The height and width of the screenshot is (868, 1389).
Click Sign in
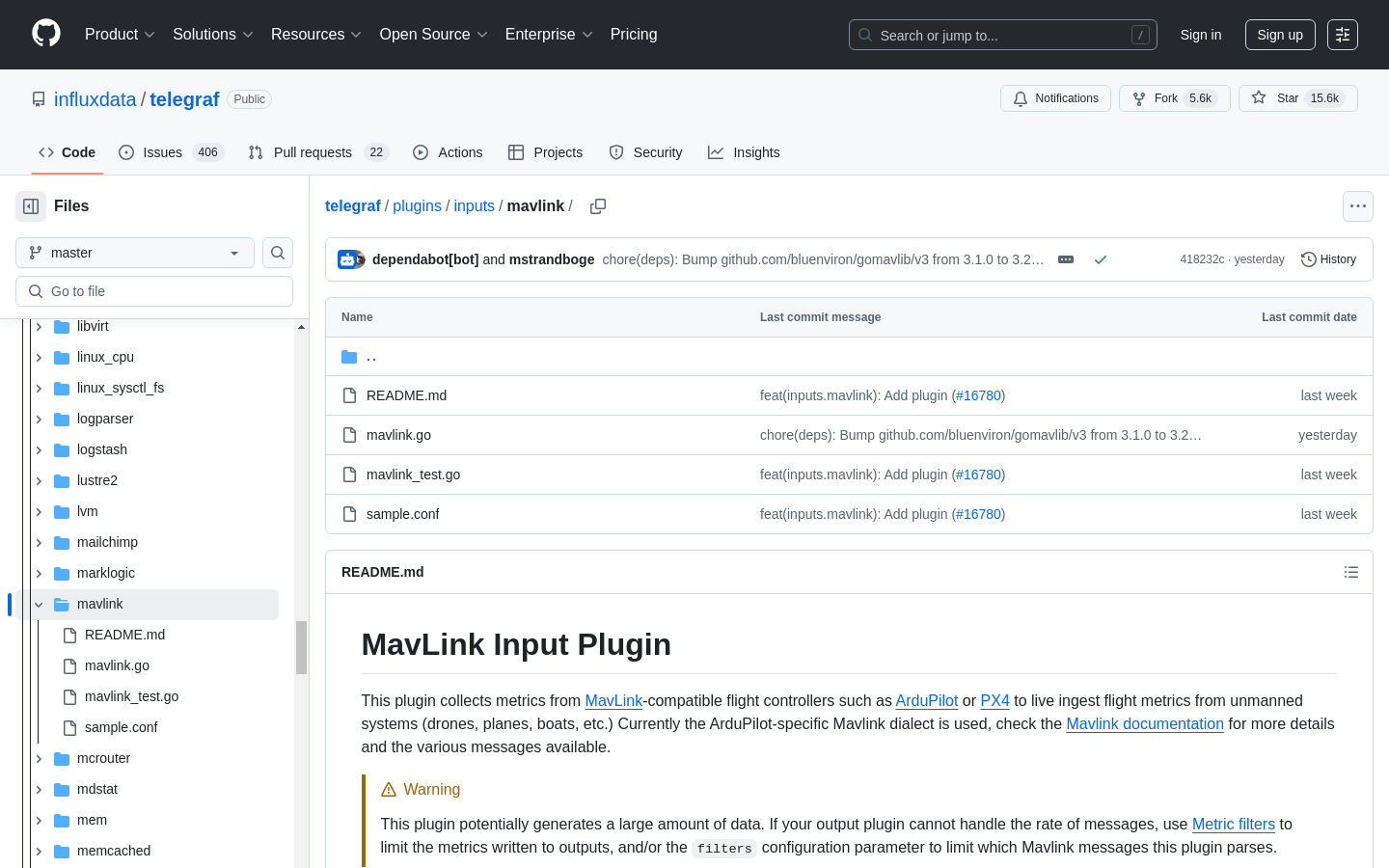pyautogui.click(x=1201, y=35)
